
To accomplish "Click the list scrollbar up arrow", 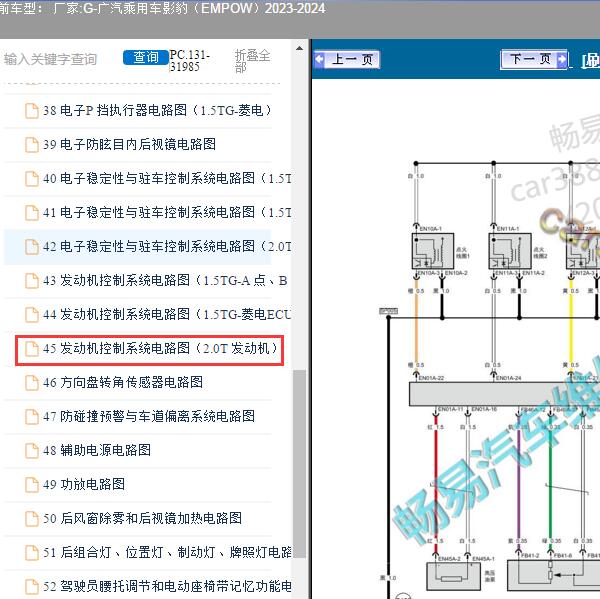I will (299, 49).
